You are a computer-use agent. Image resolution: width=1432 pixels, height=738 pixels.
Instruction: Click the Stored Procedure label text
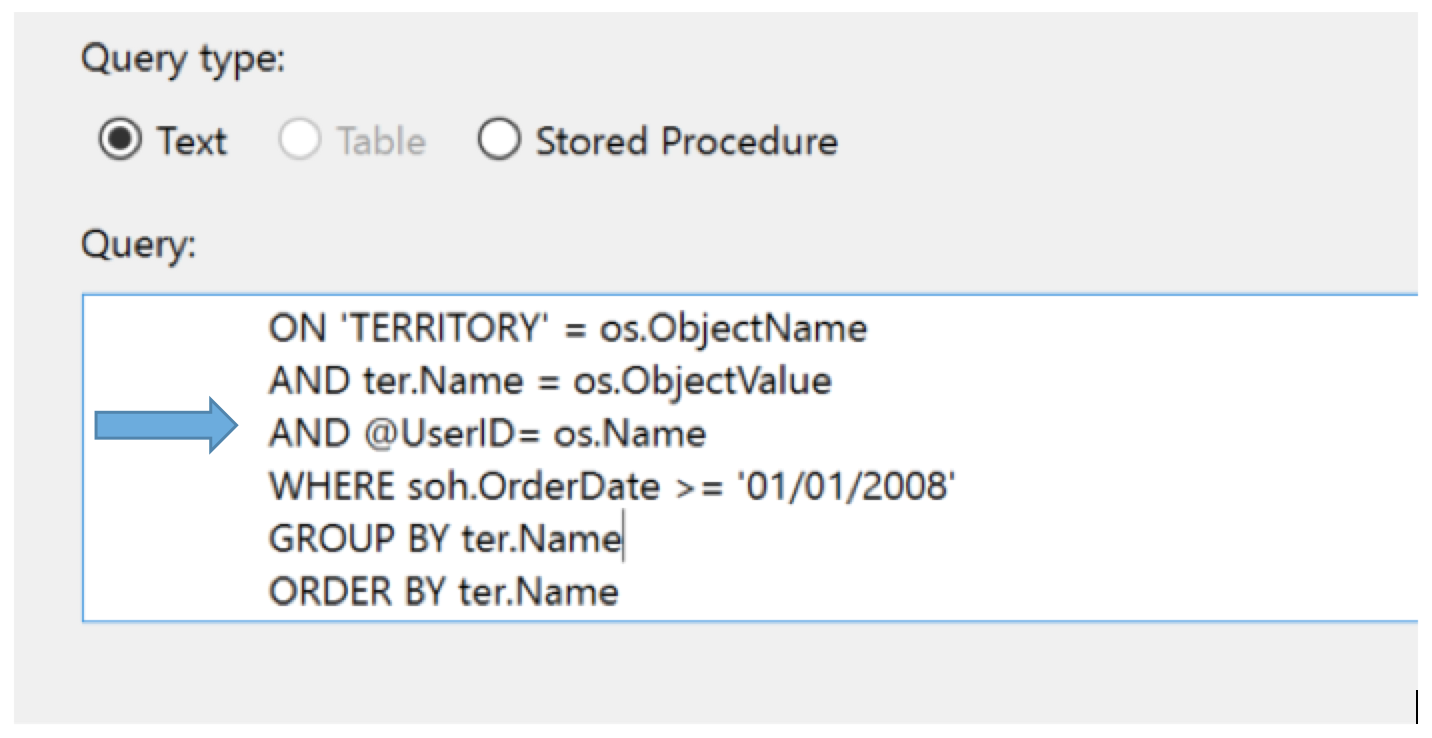[686, 141]
